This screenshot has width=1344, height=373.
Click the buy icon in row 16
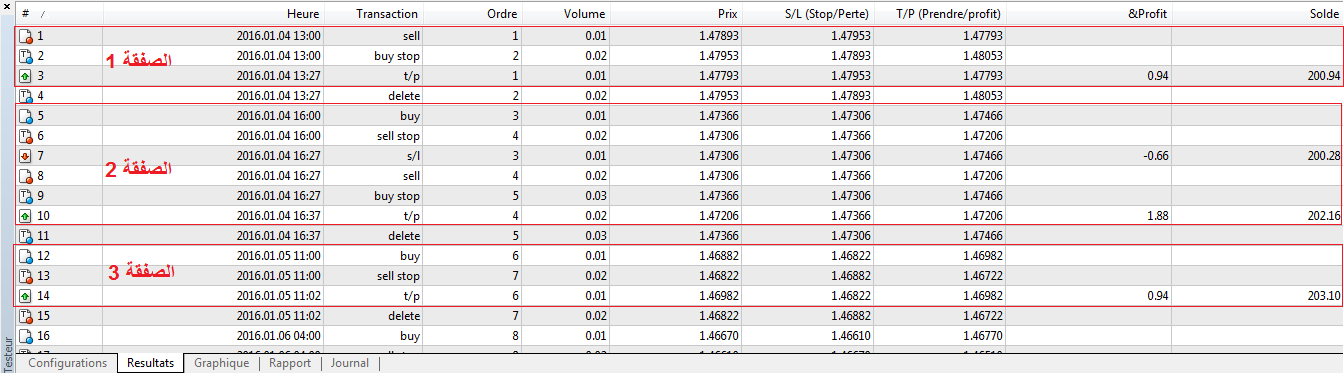click(26, 336)
